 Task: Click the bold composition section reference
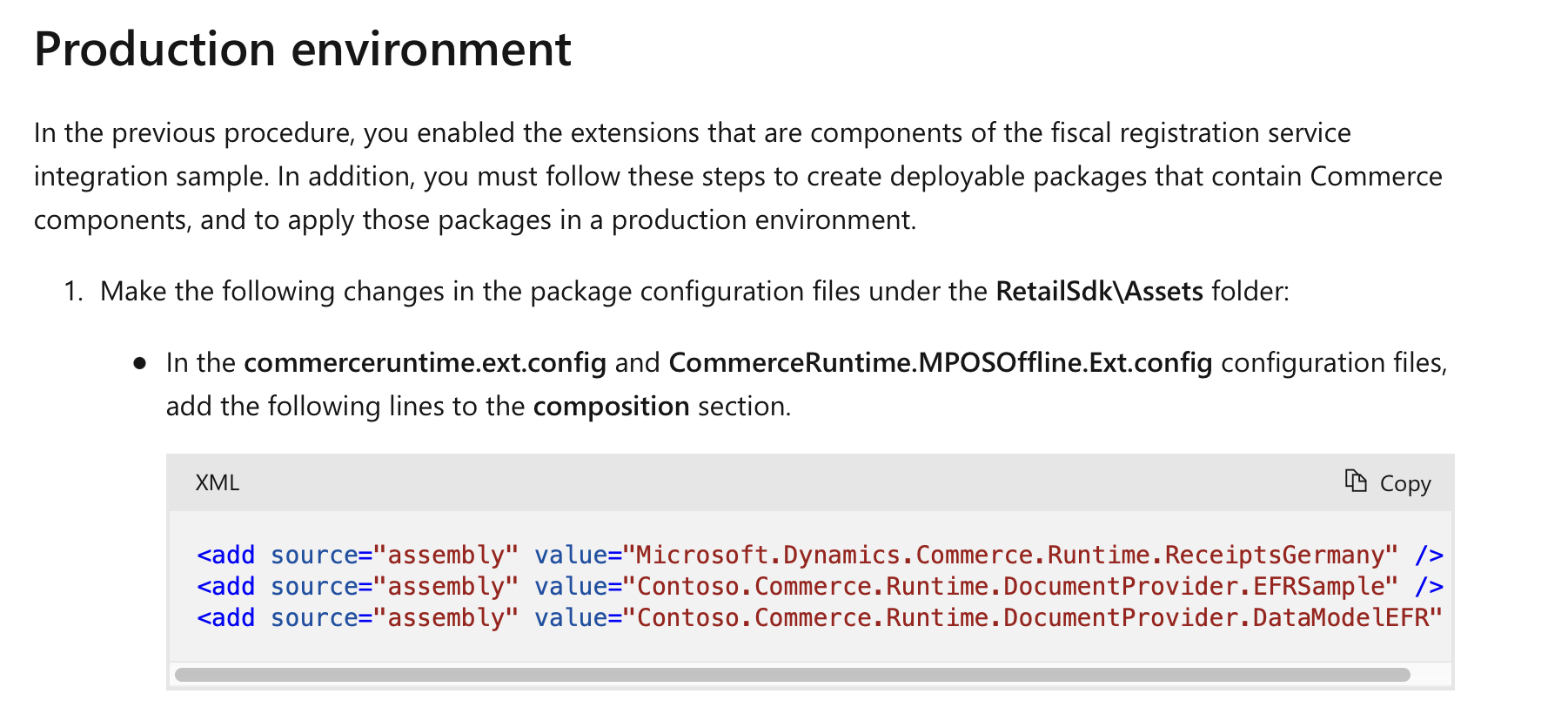611,406
